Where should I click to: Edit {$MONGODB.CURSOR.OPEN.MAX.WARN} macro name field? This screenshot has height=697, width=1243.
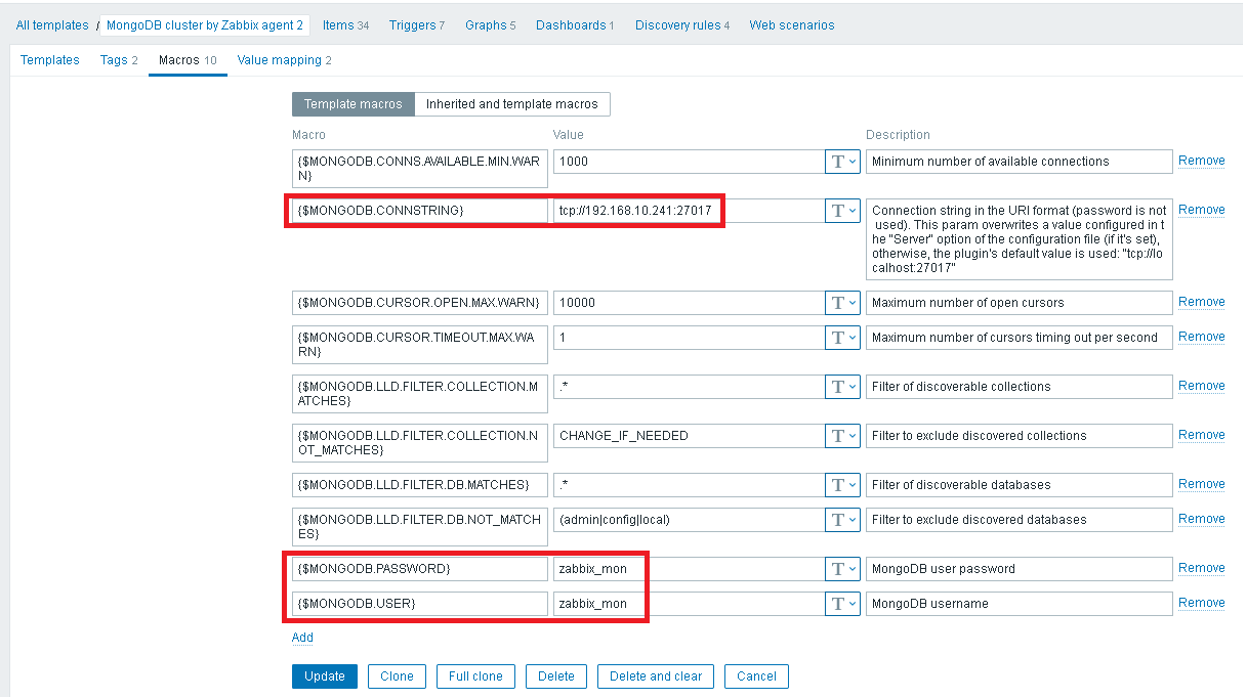420,302
